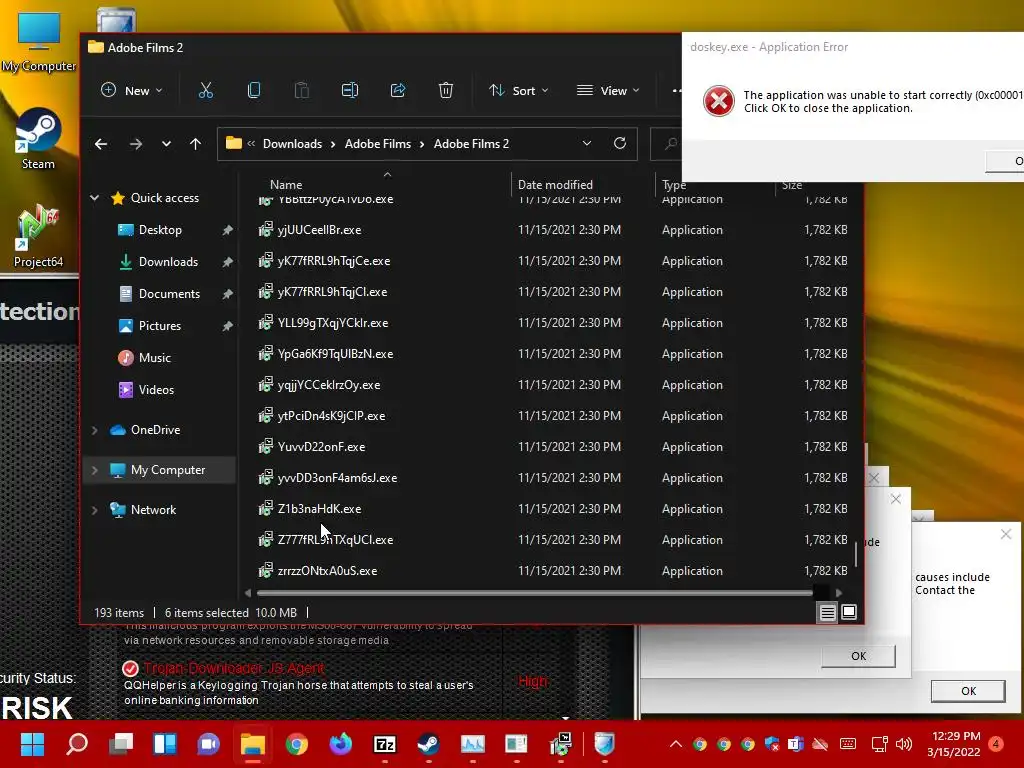1024x768 pixels.
Task: Open 7-Zip from the taskbar
Action: coord(385,744)
